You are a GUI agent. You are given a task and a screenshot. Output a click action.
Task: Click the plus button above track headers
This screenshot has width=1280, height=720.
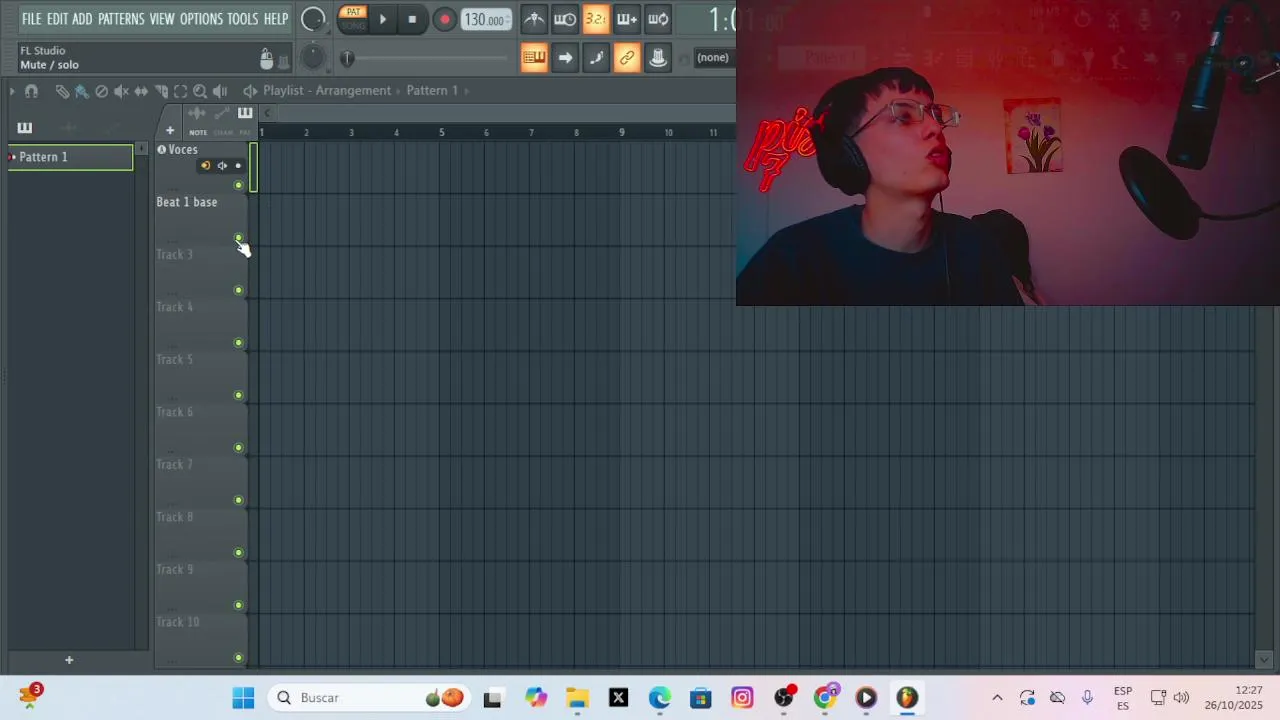pyautogui.click(x=170, y=131)
